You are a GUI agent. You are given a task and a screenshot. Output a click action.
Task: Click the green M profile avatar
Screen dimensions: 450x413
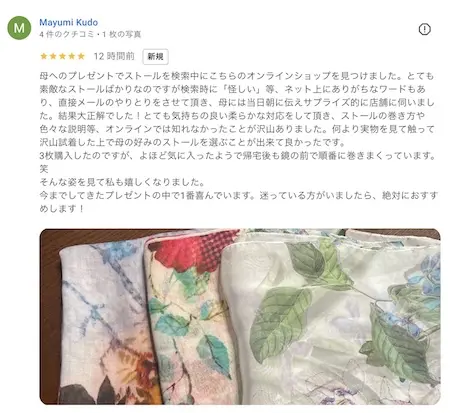pos(19,28)
